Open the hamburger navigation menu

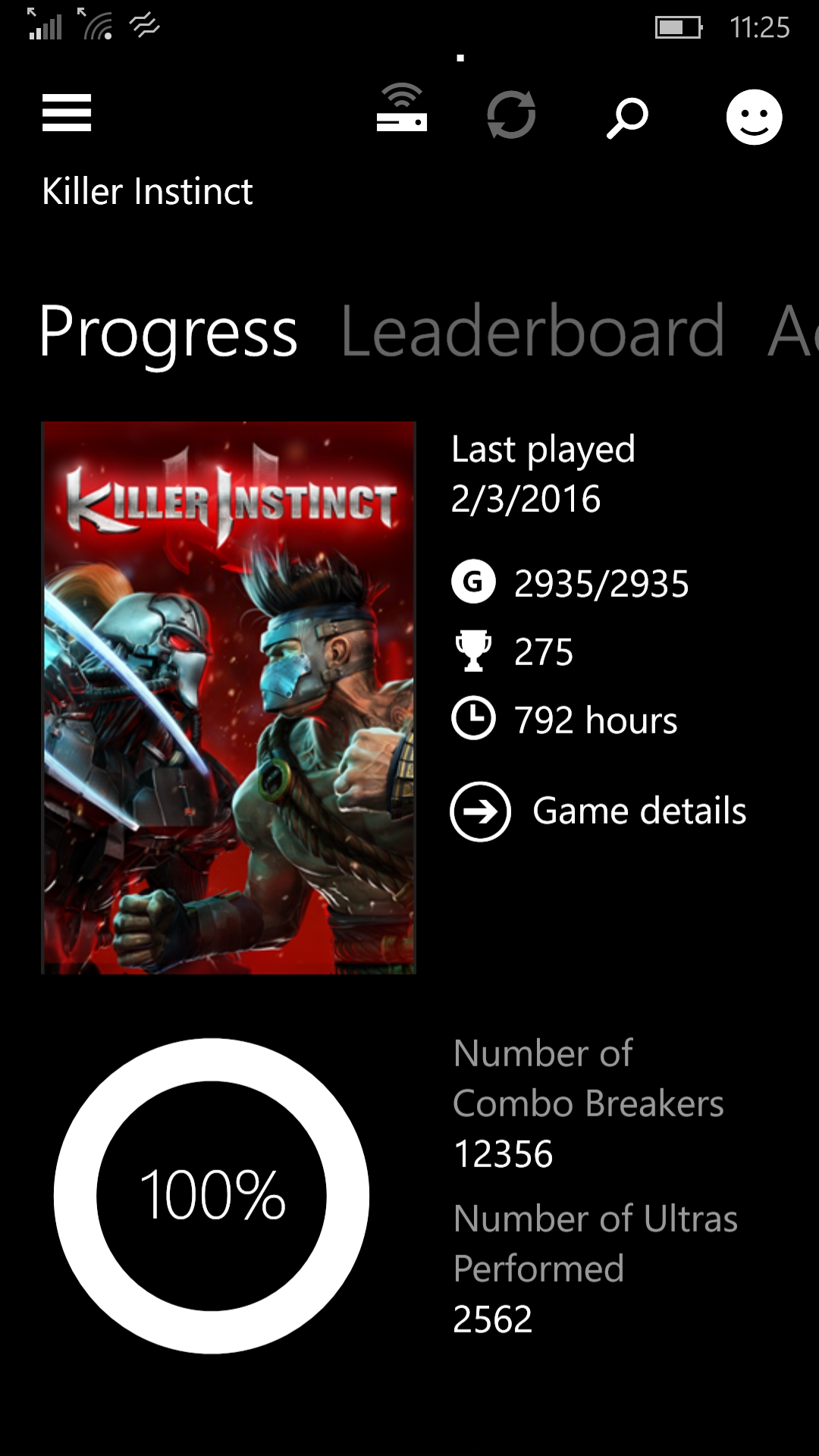pos(67,113)
